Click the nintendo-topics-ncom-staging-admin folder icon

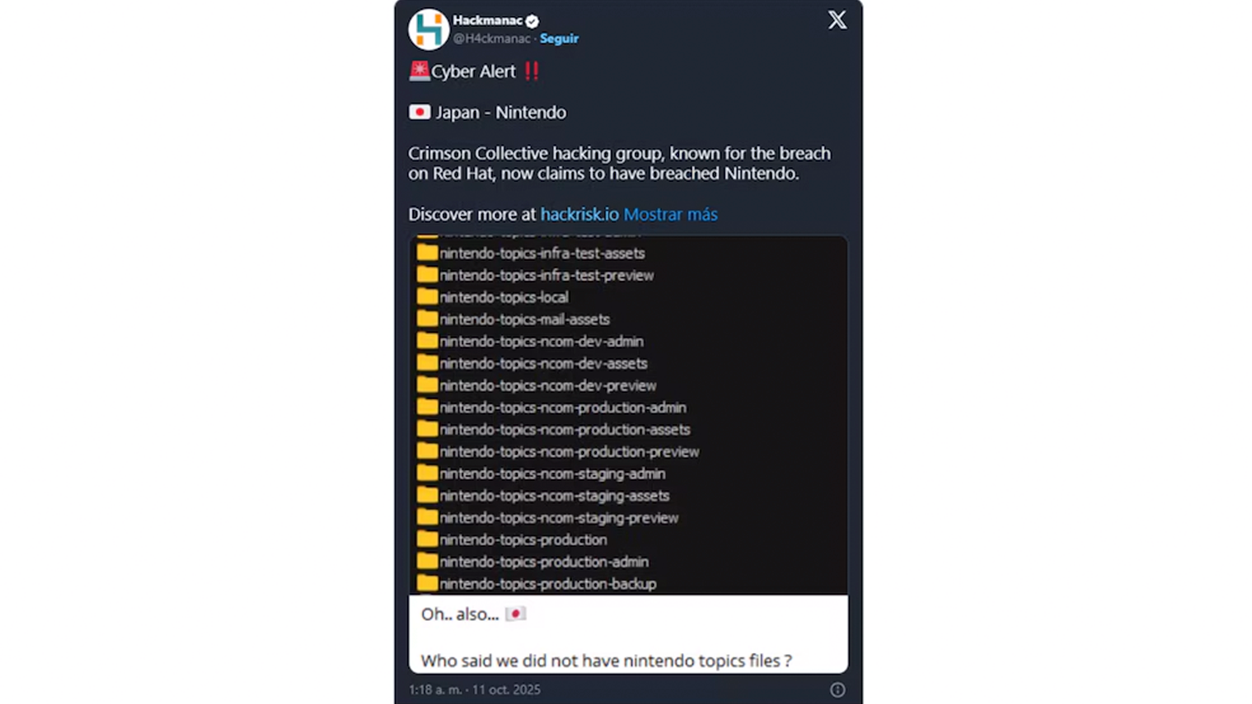tap(427, 473)
